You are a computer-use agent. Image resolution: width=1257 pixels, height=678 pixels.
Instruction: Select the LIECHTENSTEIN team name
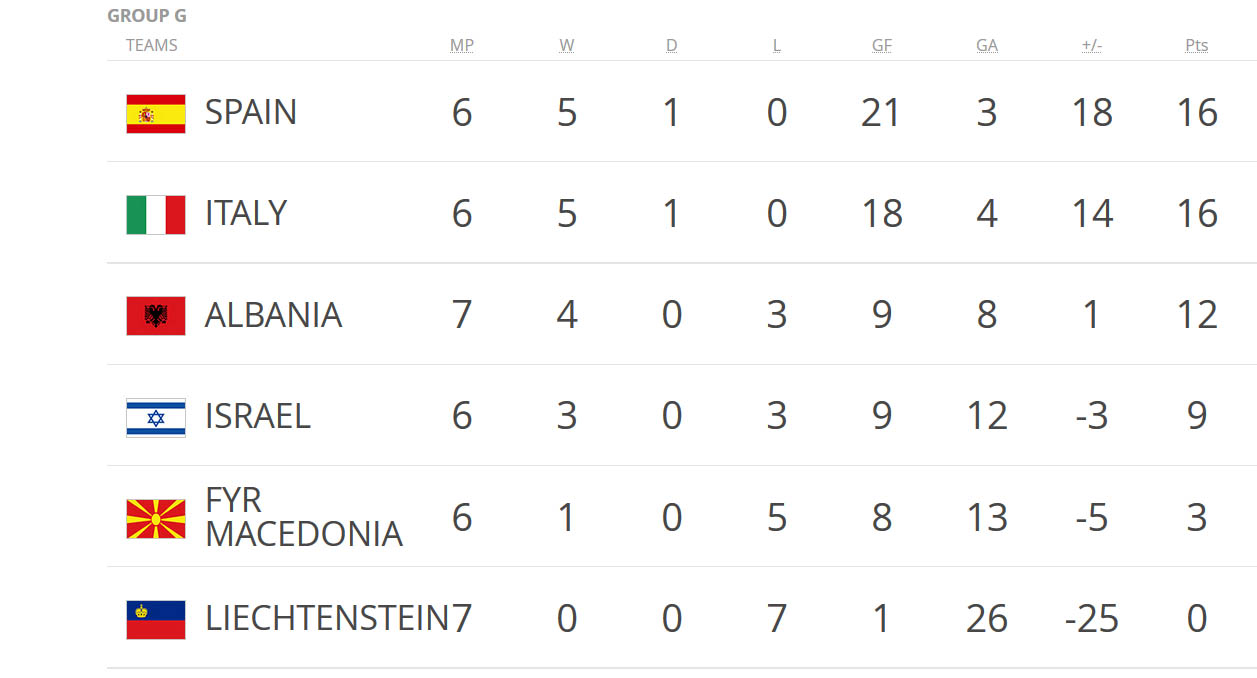[x=328, y=618]
